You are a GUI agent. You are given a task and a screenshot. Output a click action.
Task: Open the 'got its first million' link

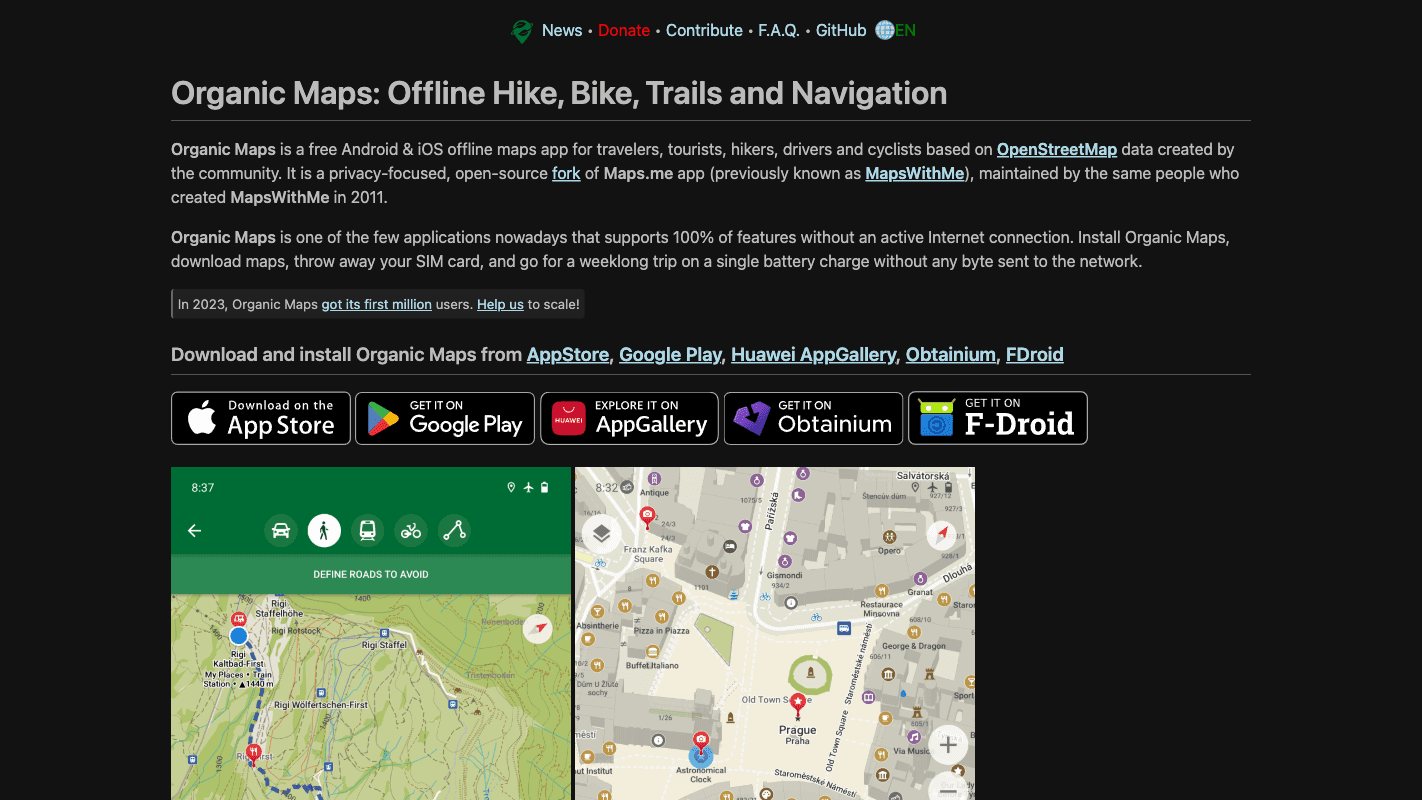pyautogui.click(x=376, y=304)
